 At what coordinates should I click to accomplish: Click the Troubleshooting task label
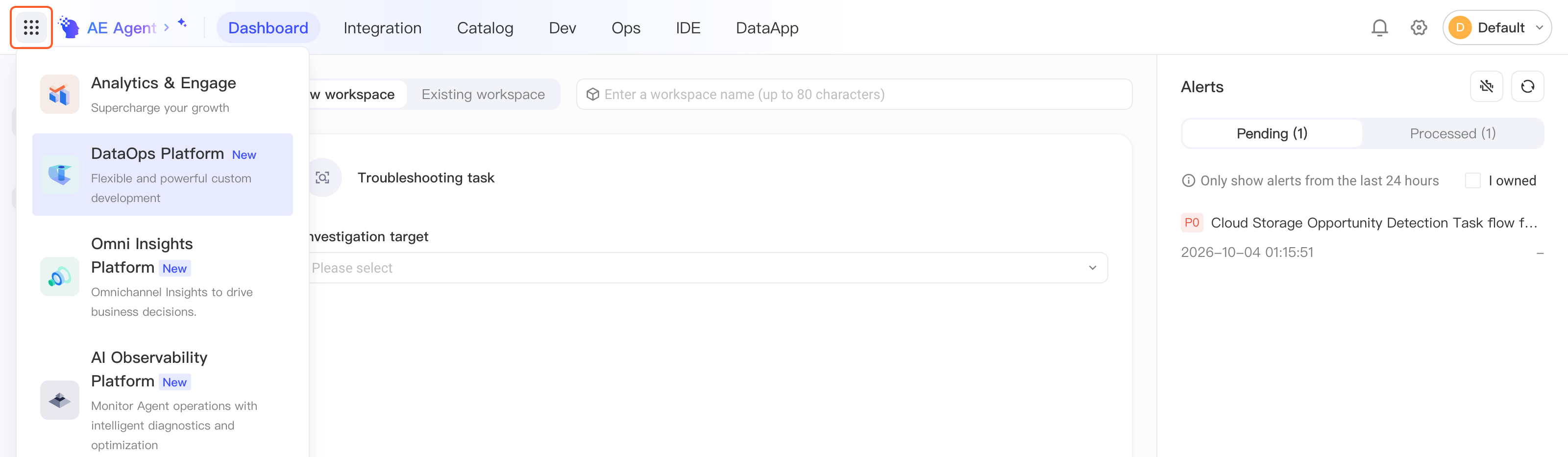pyautogui.click(x=426, y=178)
